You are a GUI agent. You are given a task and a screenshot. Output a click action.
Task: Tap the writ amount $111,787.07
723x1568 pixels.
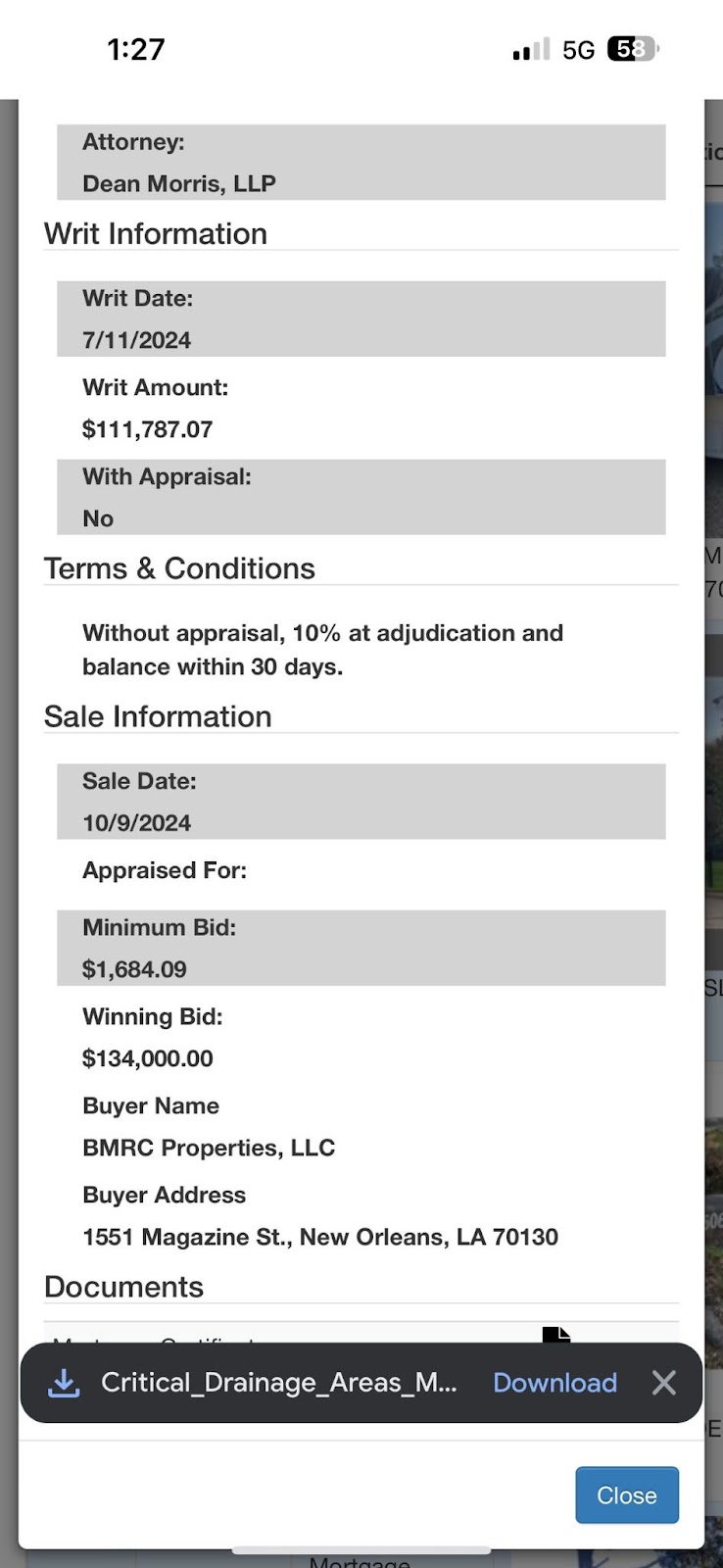148,429
